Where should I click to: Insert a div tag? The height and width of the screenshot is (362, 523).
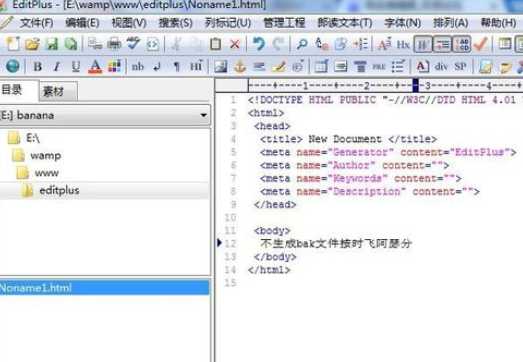click(441, 66)
